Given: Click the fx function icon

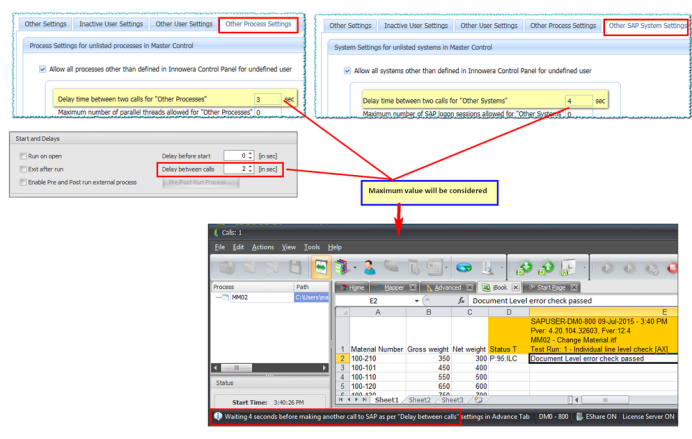Looking at the screenshot, I should coord(462,300).
